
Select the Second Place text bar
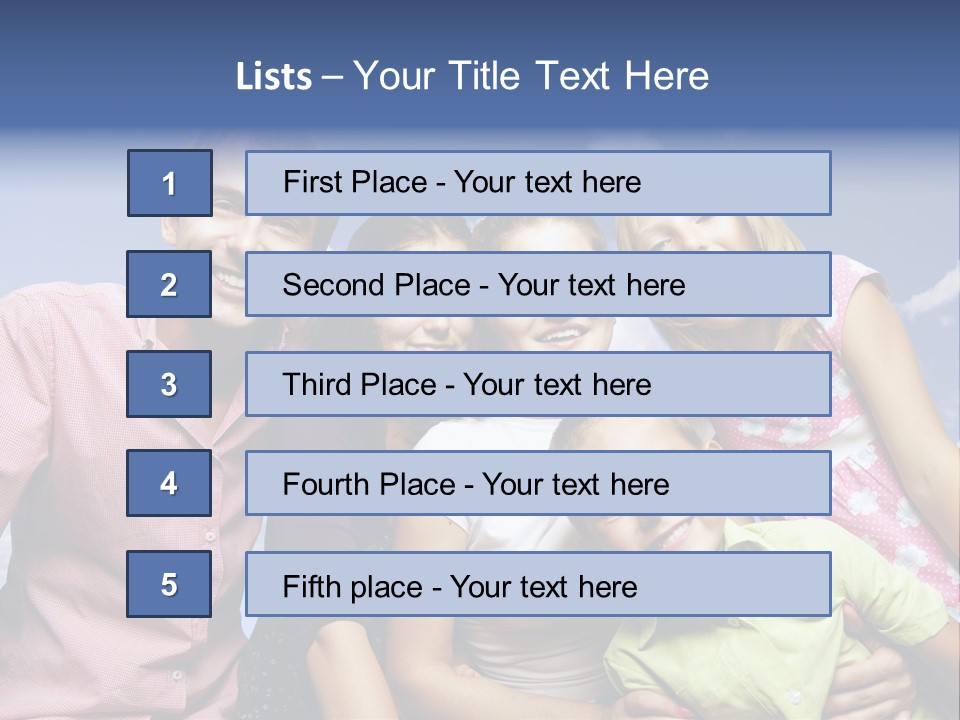[x=538, y=284]
